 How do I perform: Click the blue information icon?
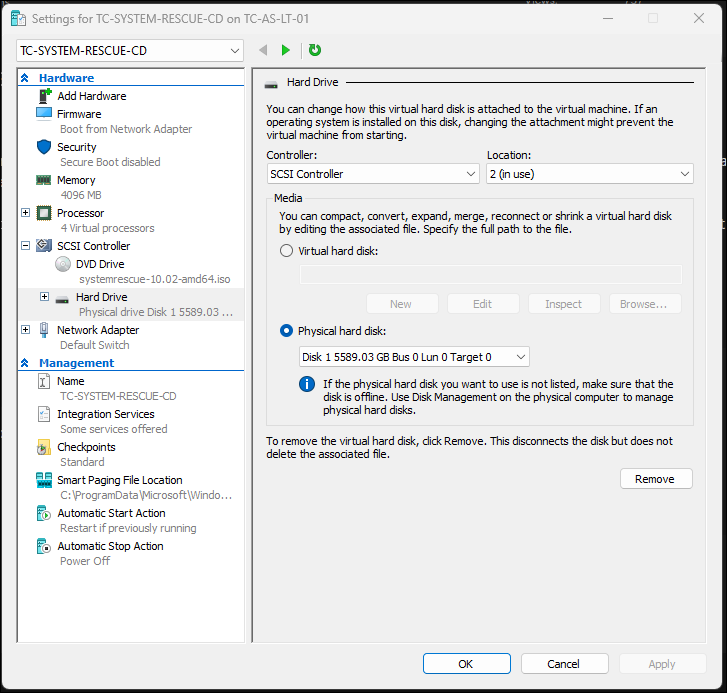click(x=307, y=384)
